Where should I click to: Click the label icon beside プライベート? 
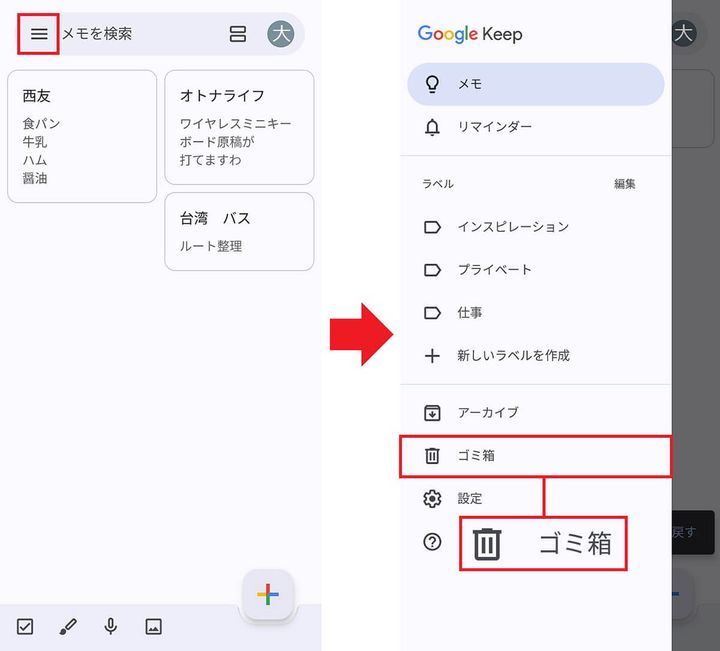pos(432,270)
